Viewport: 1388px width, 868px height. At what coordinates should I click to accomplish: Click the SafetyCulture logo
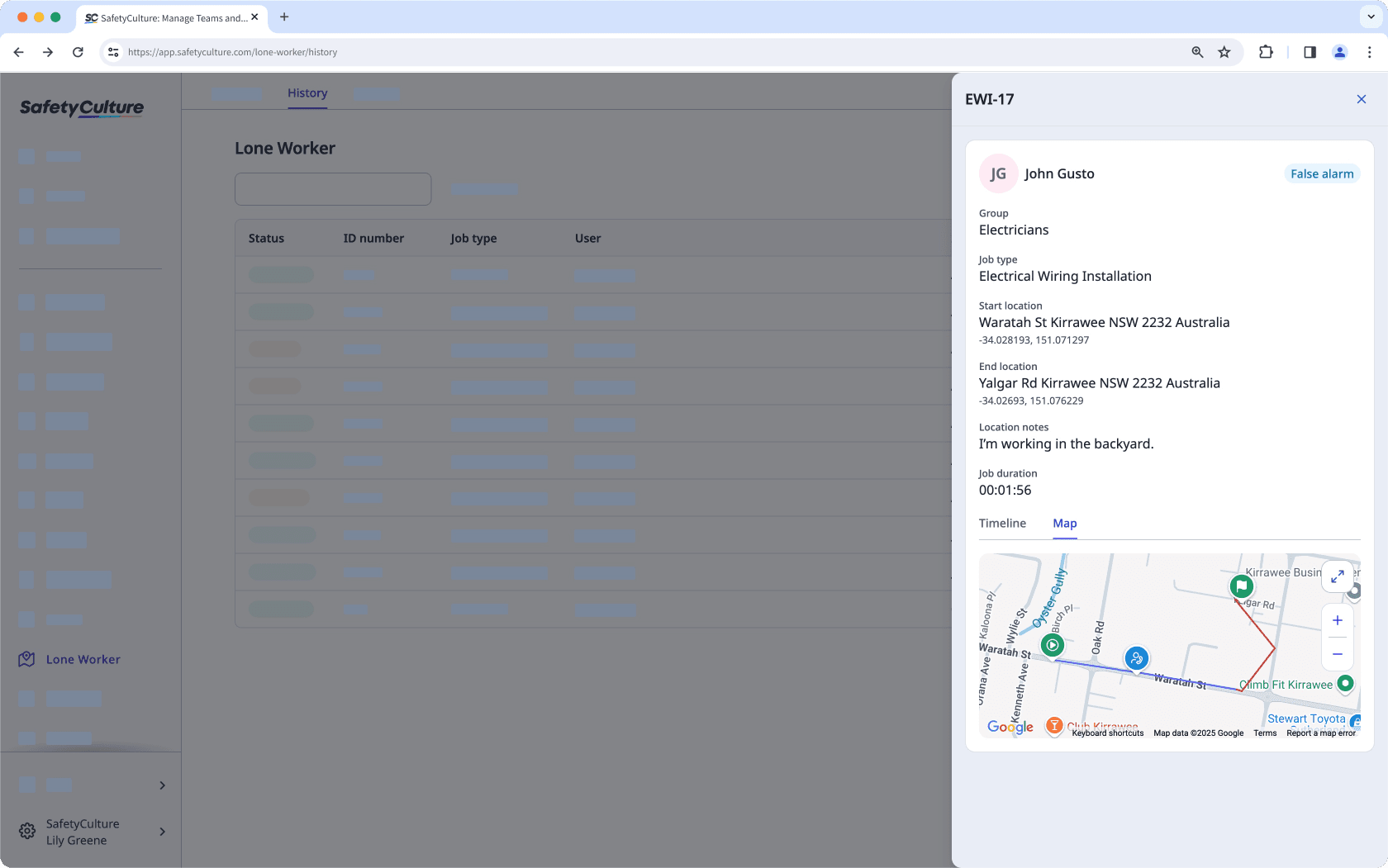(80, 107)
